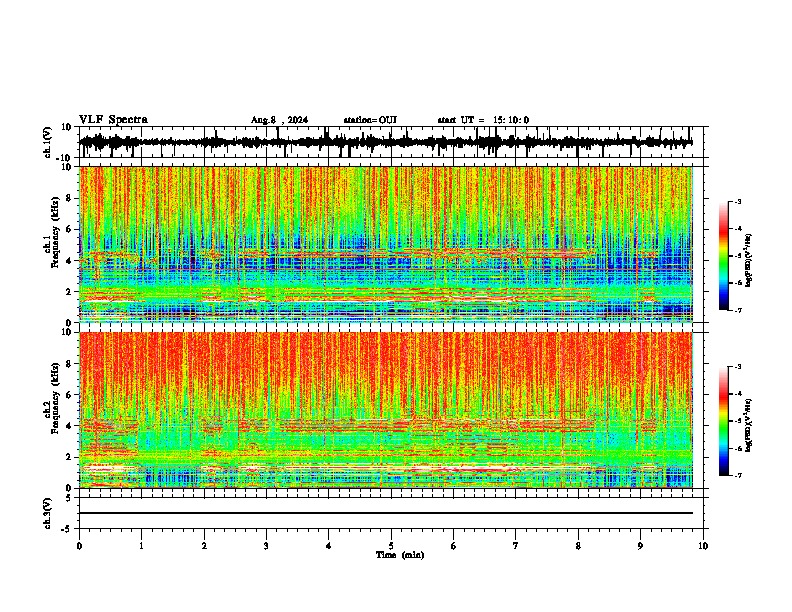Viewport: 792px width, 612px height.
Task: Click the flat ch.3 voltage line
Action: 386,513
